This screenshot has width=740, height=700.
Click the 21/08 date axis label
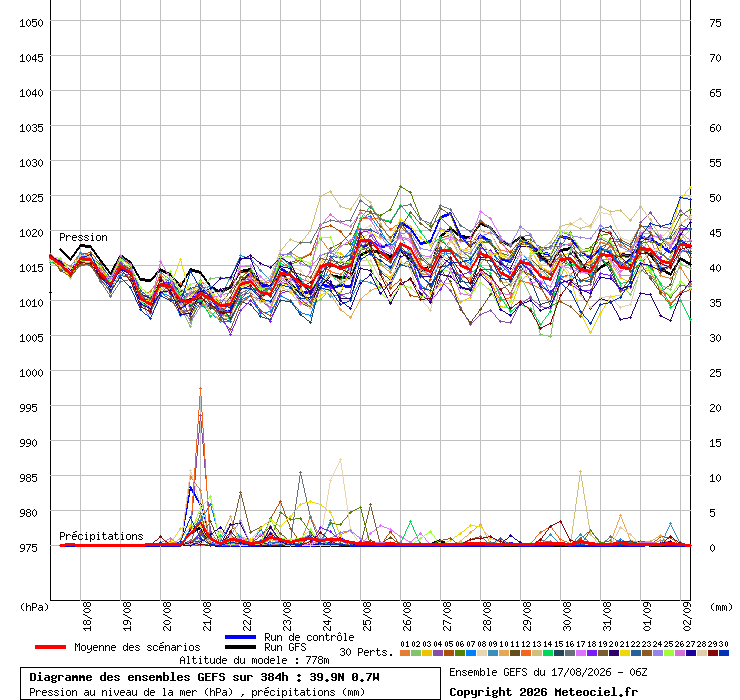click(x=208, y=616)
